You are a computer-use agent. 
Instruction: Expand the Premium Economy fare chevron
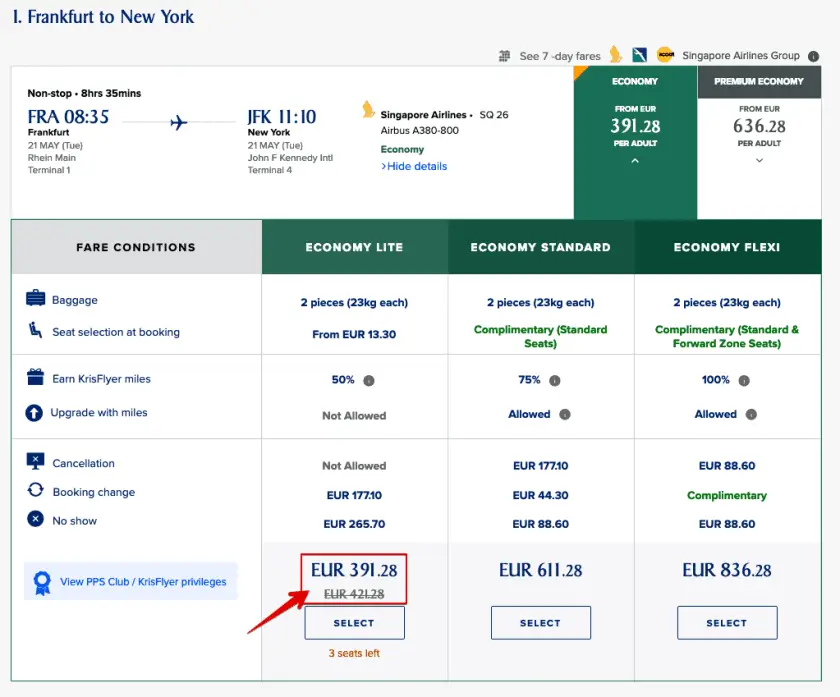coord(759,161)
